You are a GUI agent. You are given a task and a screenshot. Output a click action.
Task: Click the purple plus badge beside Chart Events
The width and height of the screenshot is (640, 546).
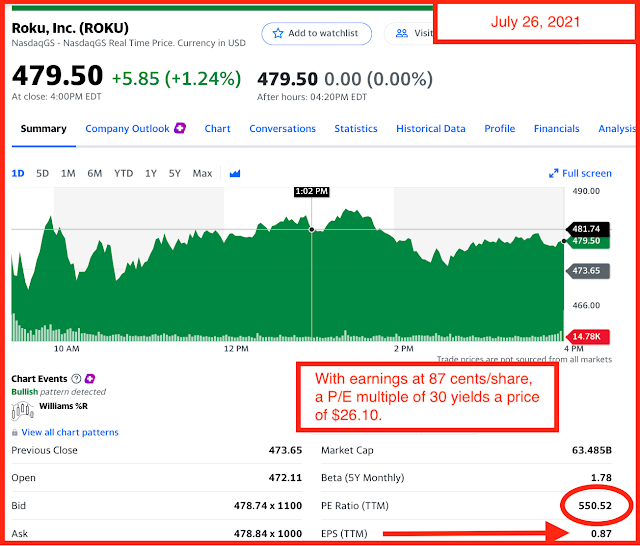[x=90, y=379]
